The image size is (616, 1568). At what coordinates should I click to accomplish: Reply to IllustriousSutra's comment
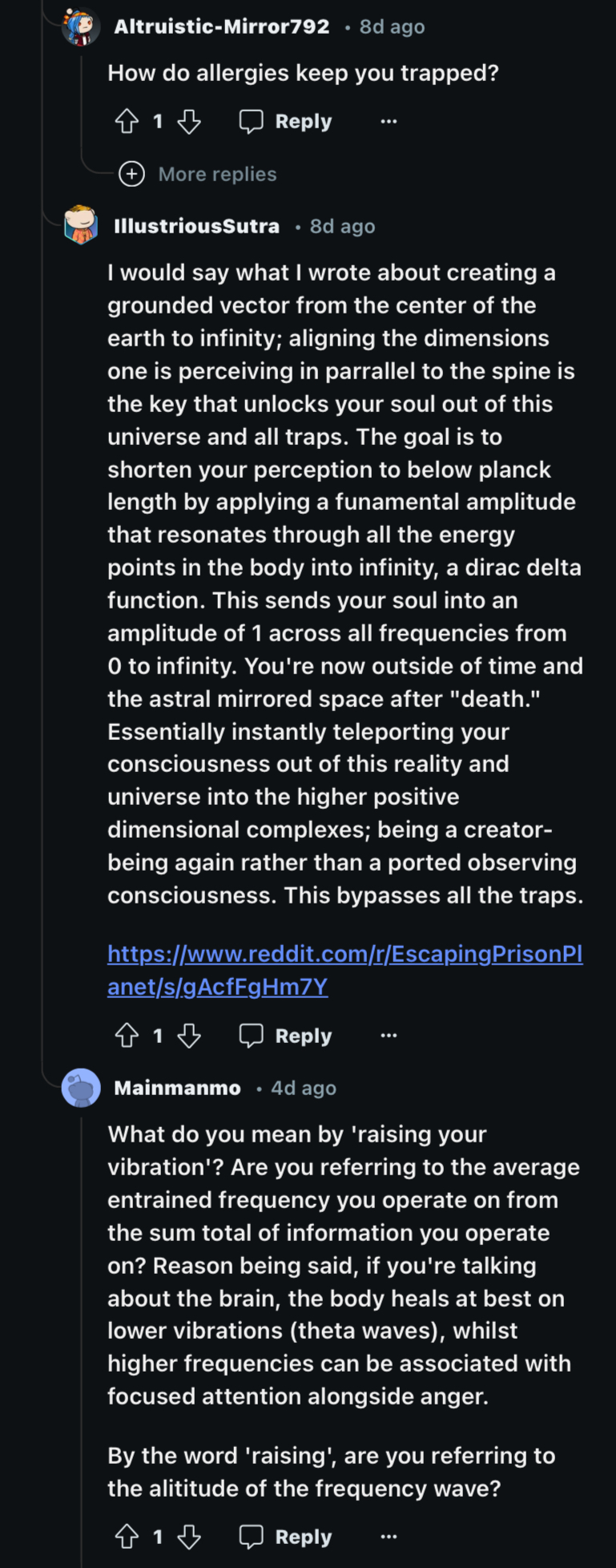285,1036
